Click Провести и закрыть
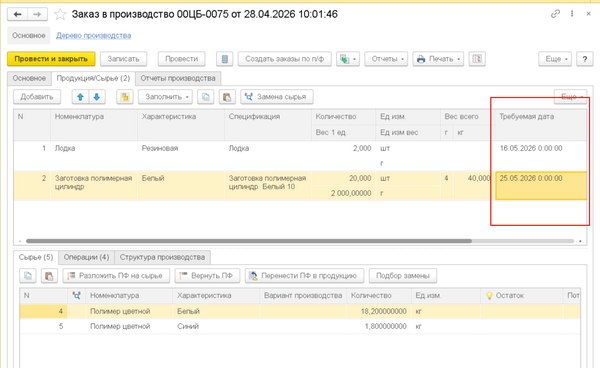Screen dimensions: 600x368 point(51,59)
